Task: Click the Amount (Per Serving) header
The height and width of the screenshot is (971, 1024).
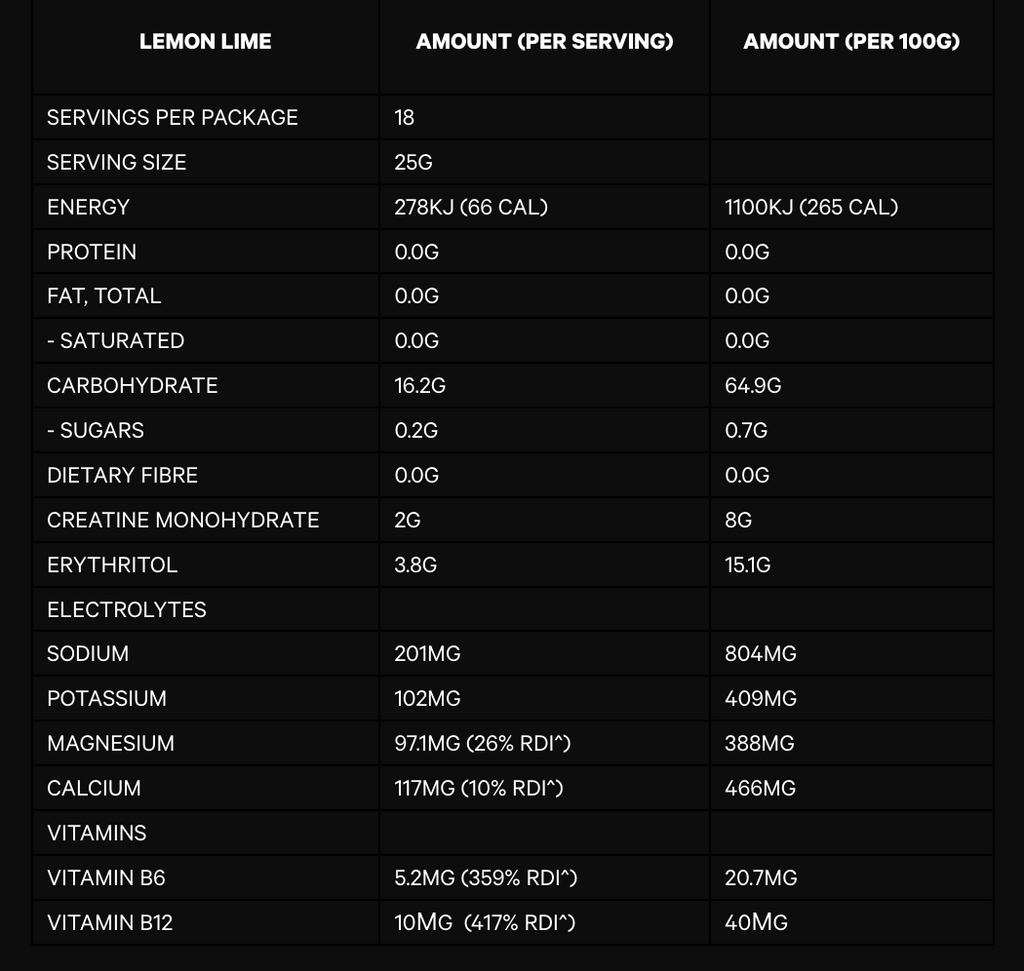Action: [x=544, y=42]
